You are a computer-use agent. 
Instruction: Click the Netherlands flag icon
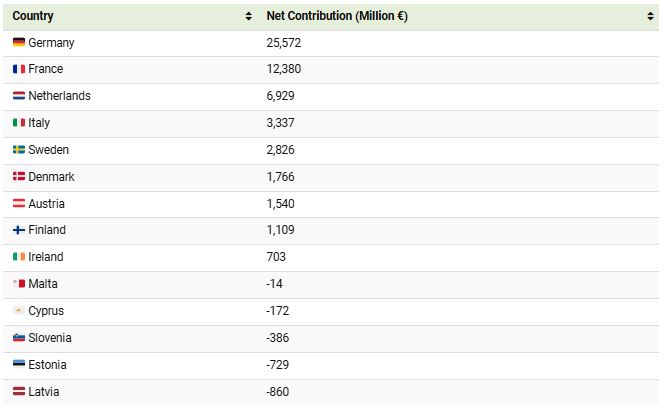click(x=19, y=96)
